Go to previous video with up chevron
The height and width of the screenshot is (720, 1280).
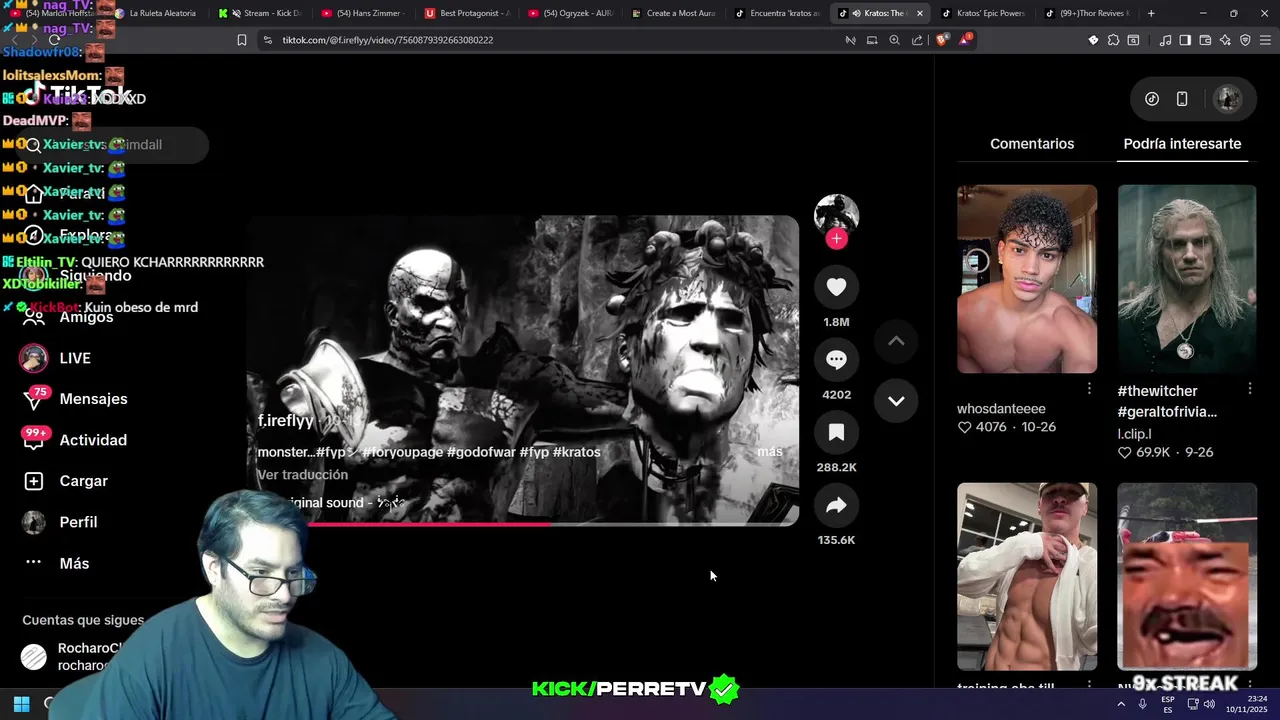pos(896,341)
